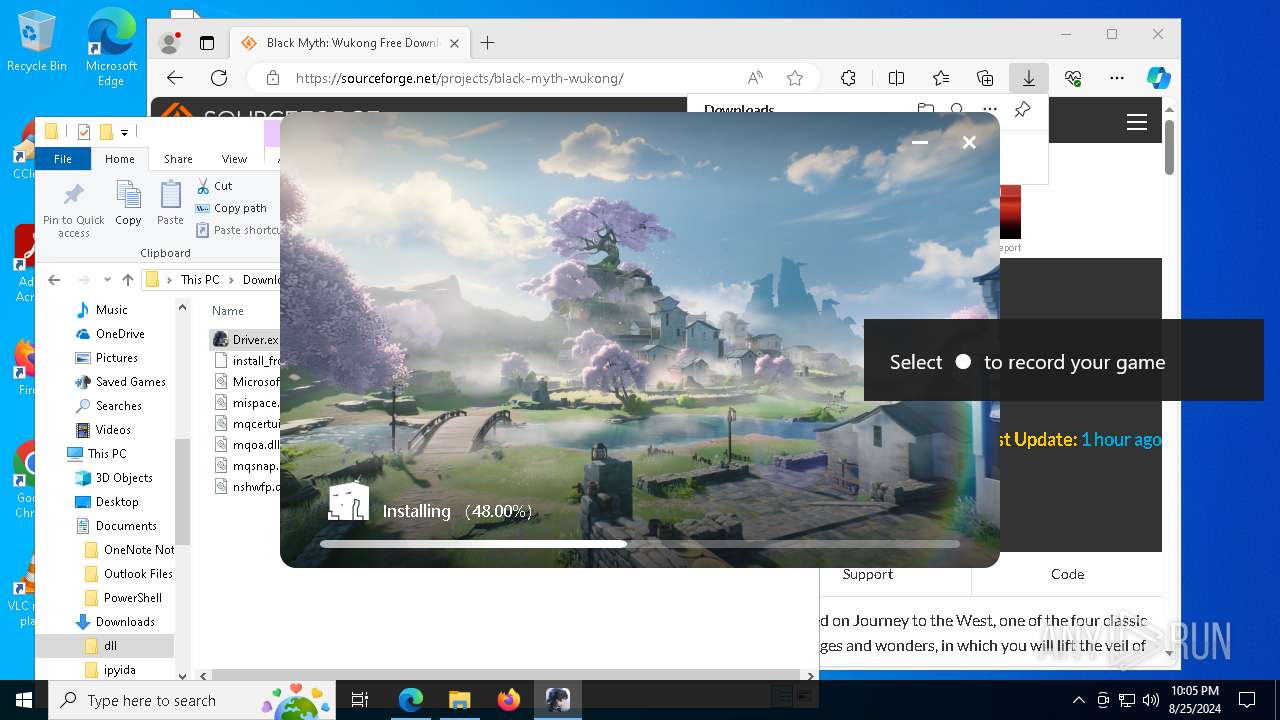
Task: Select Driver.exe file
Action: click(245, 340)
